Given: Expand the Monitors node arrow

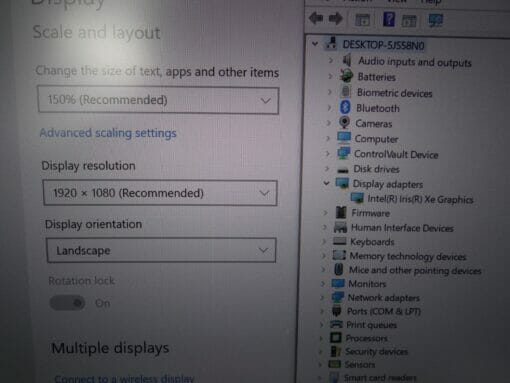Looking at the screenshot, I should point(323,284).
